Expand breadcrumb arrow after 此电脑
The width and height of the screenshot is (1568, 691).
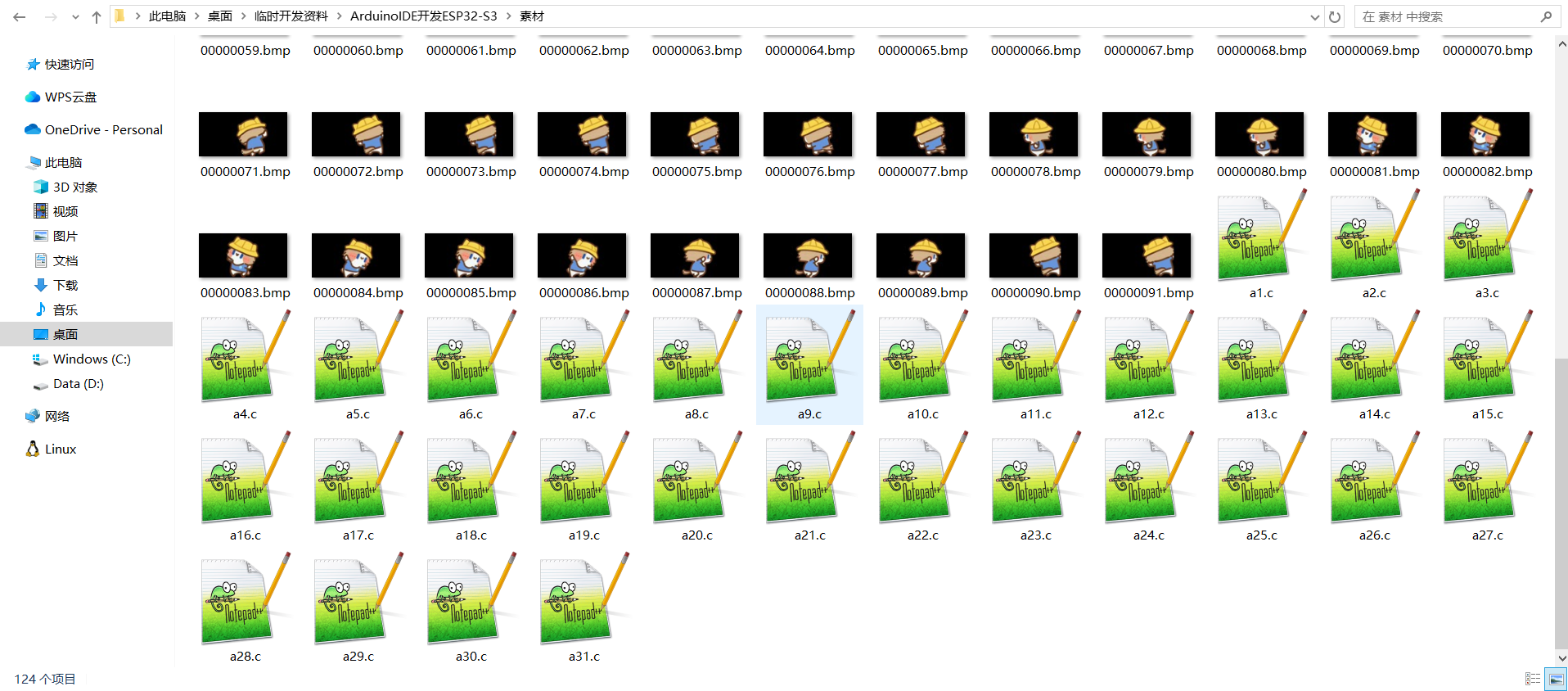click(x=197, y=16)
